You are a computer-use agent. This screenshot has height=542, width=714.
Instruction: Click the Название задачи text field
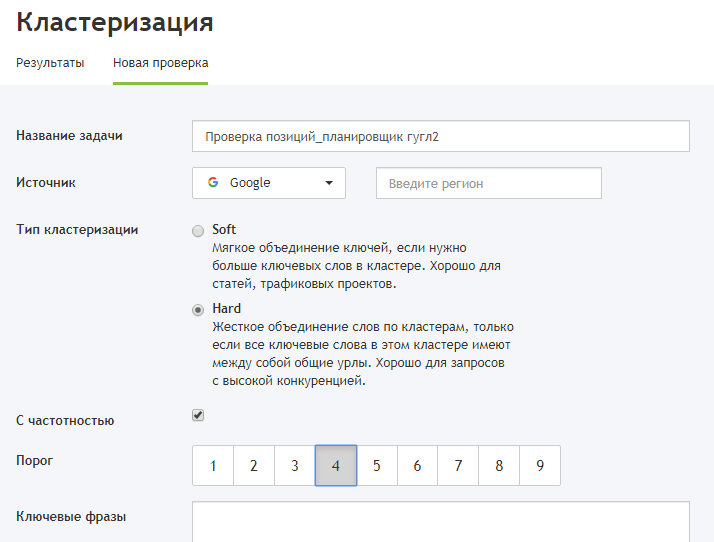pos(440,136)
